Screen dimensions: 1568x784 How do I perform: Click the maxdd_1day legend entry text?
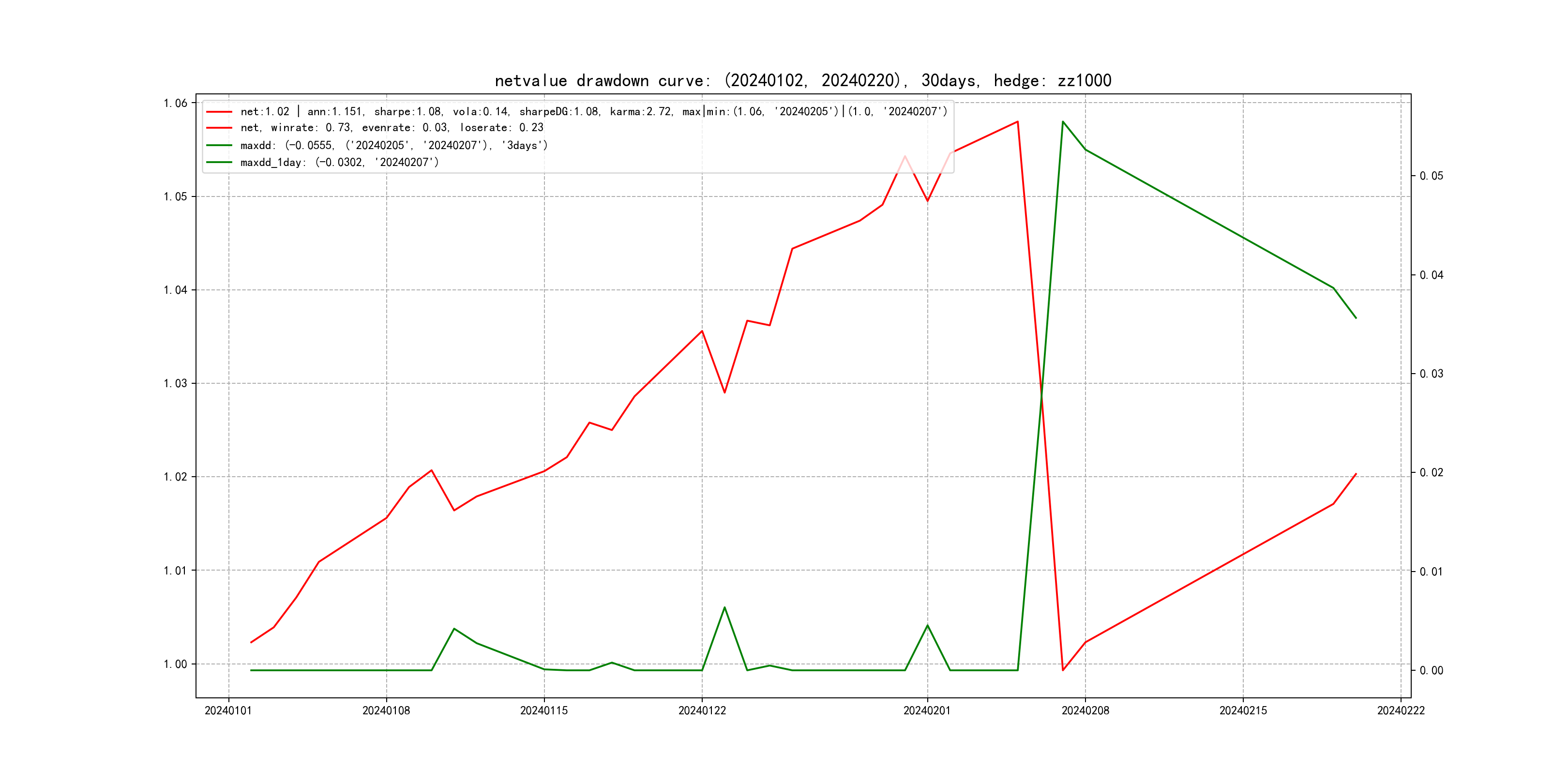coord(339,163)
